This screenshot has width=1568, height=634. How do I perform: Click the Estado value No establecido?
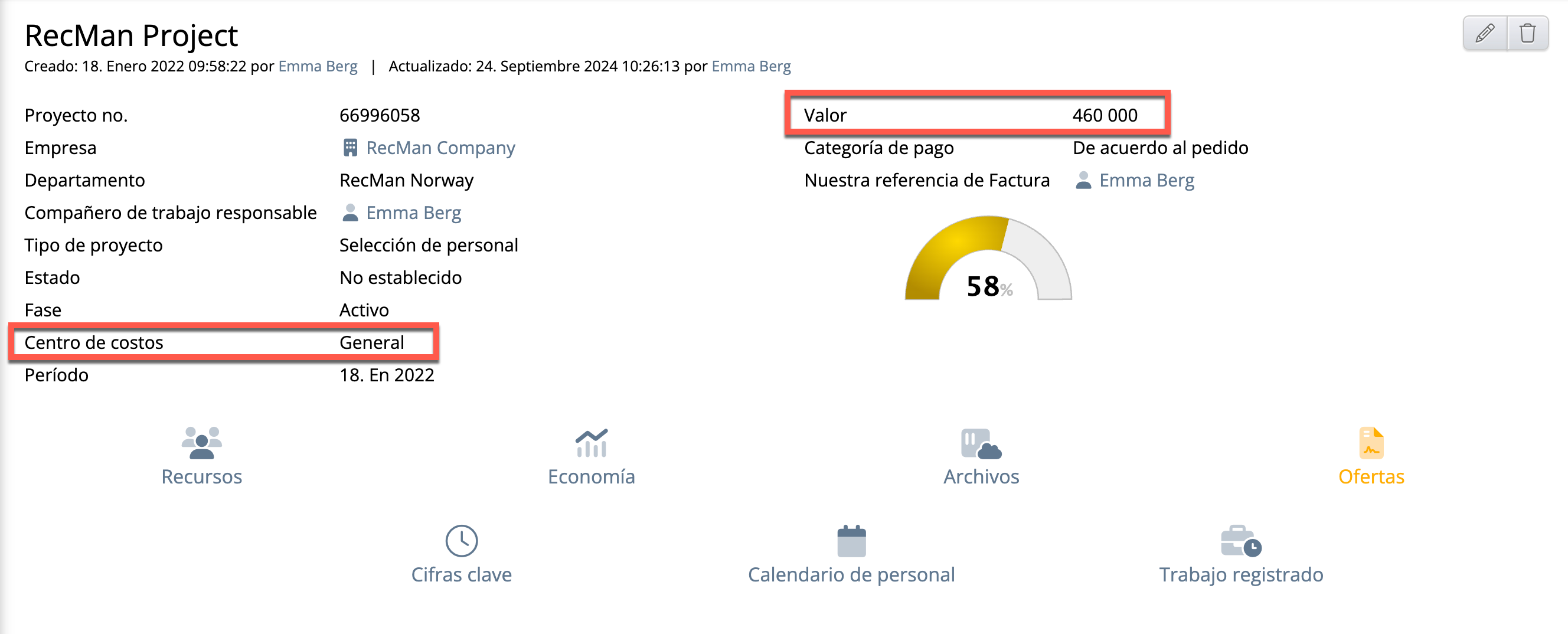pyautogui.click(x=400, y=278)
